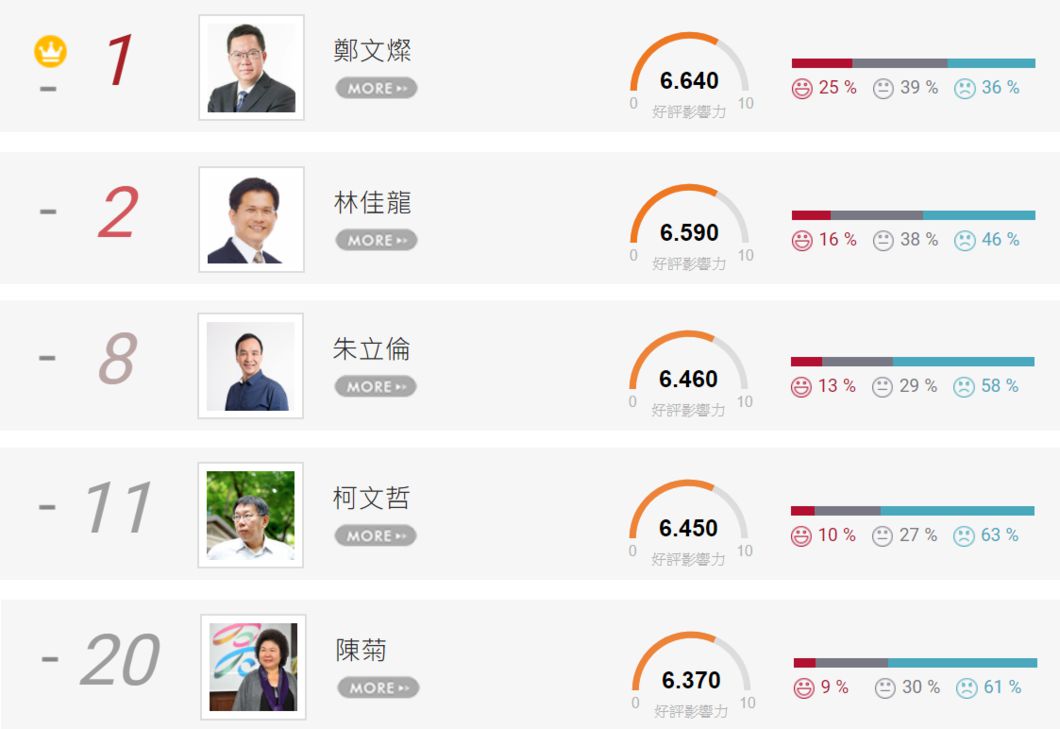Click the happy face icon next to 9 %
This screenshot has width=1060, height=729.
(x=804, y=688)
